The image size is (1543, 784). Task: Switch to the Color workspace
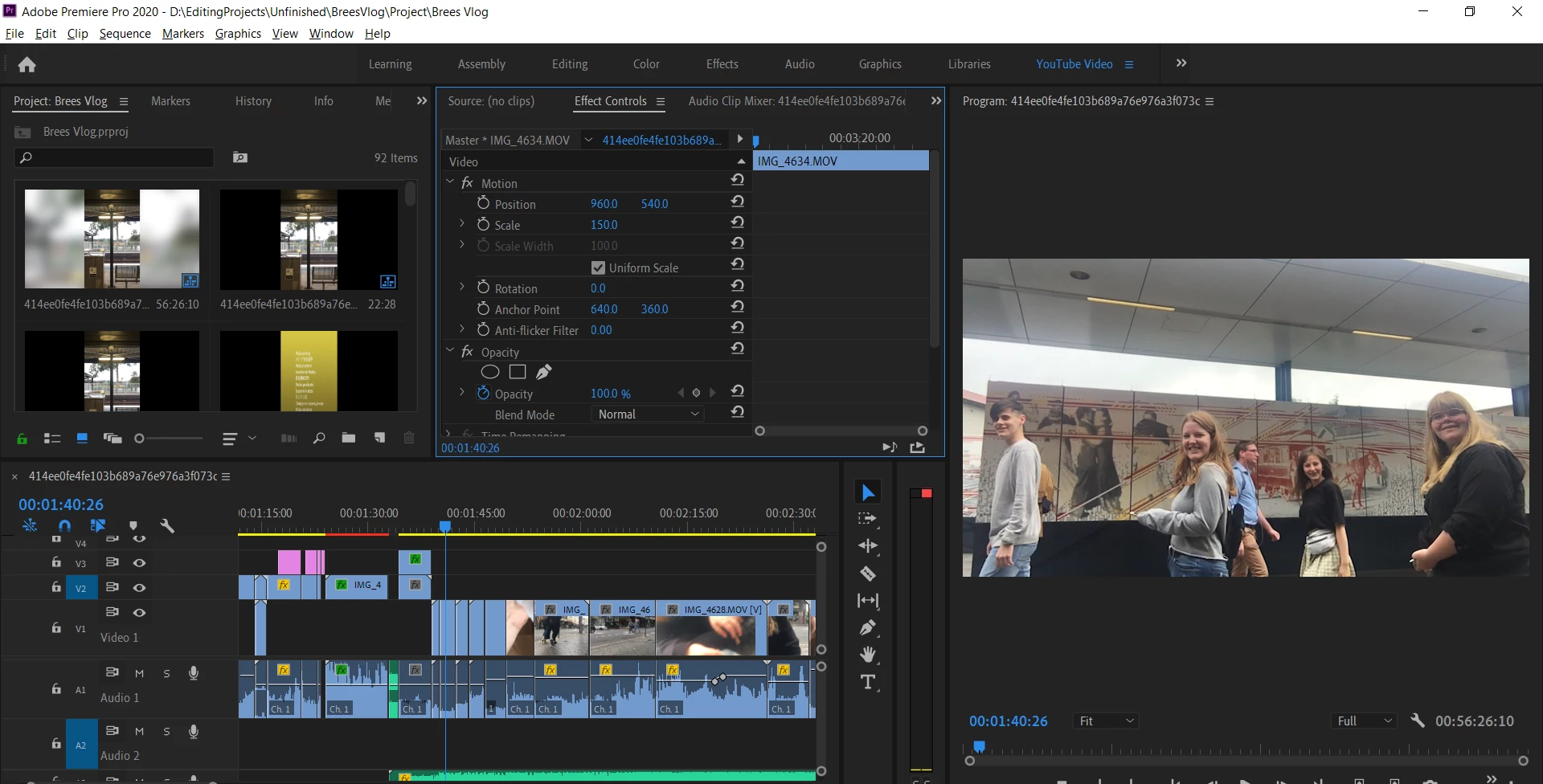[646, 64]
